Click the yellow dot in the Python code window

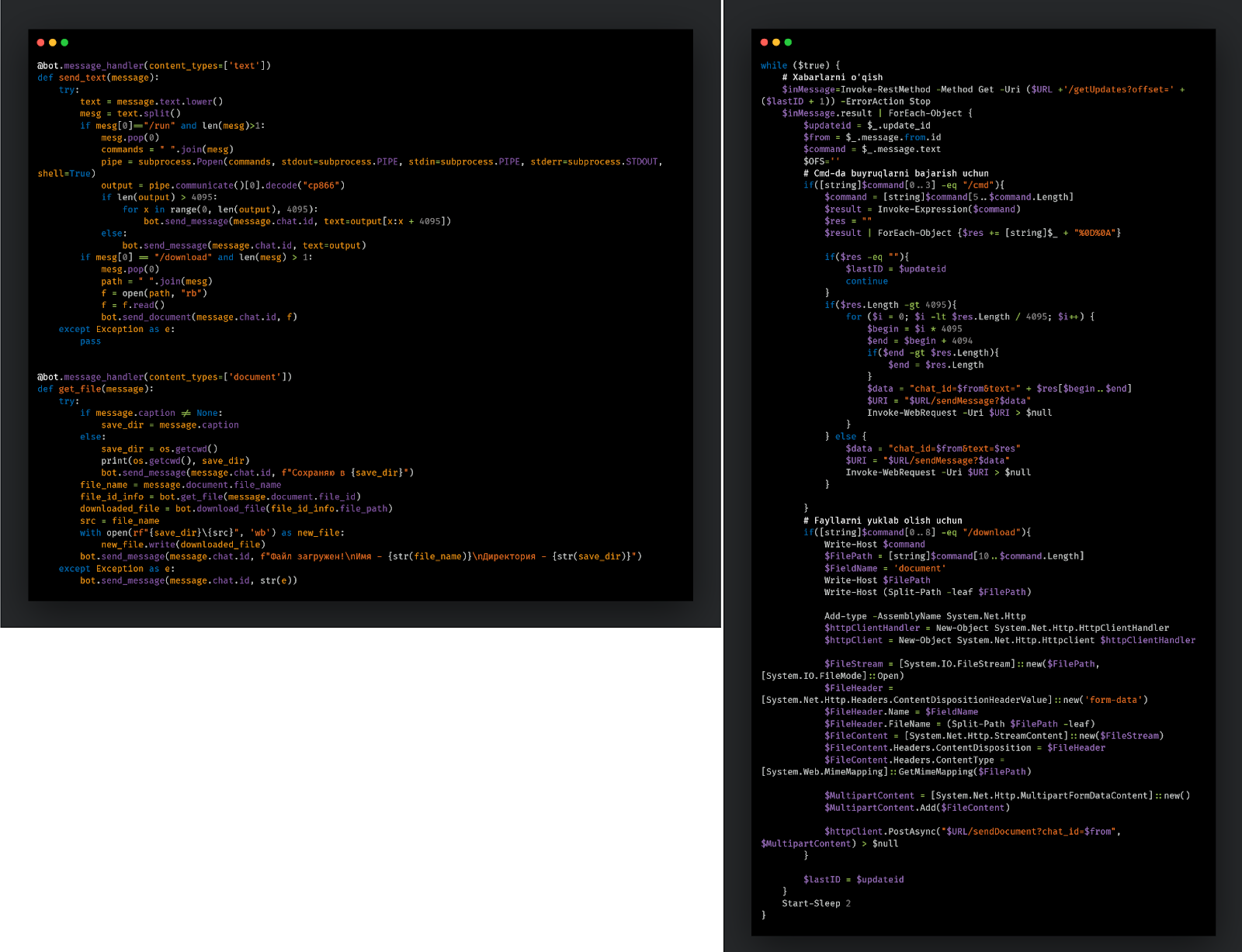coord(52,43)
